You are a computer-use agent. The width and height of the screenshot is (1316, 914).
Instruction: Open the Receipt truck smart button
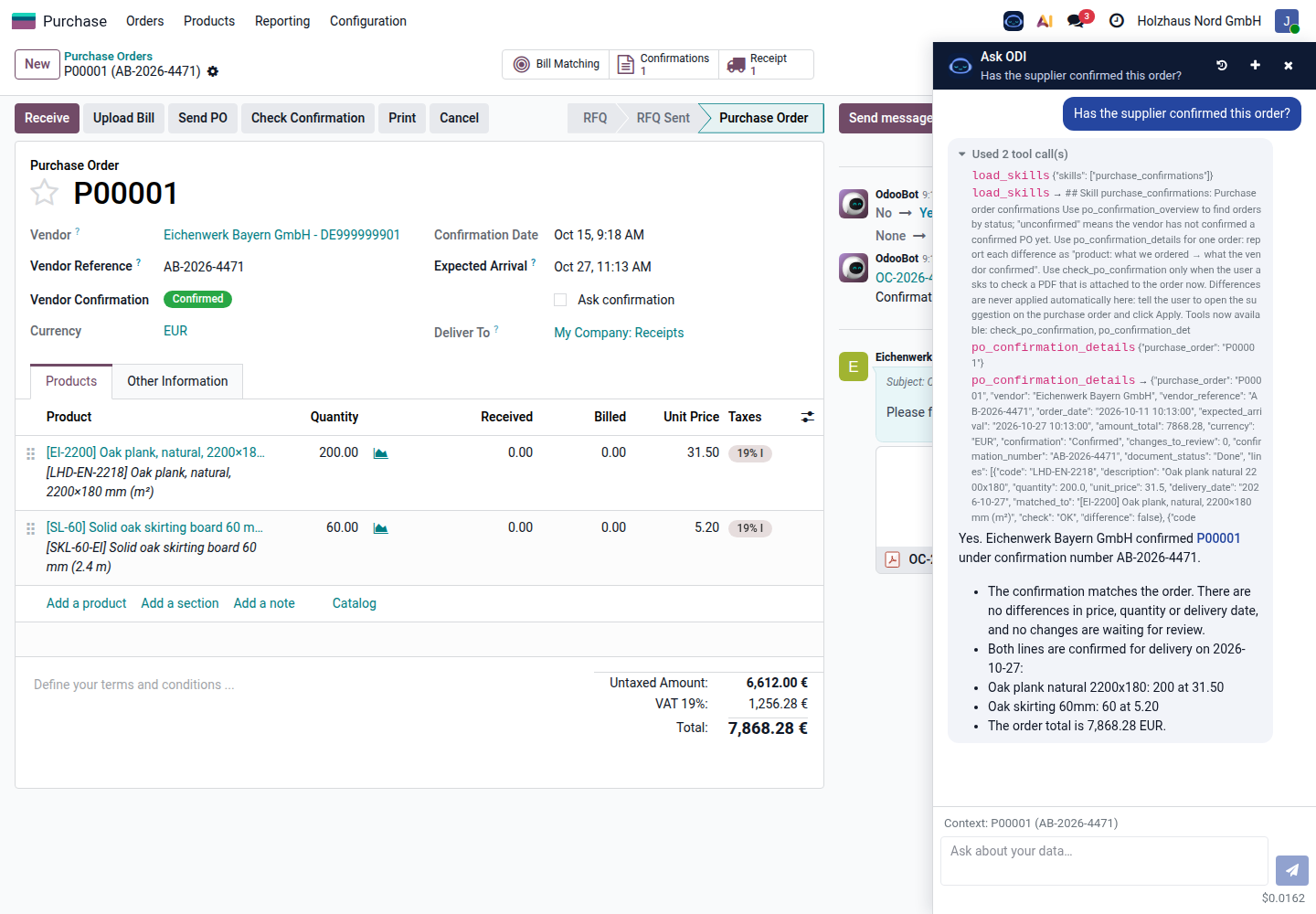pos(766,64)
